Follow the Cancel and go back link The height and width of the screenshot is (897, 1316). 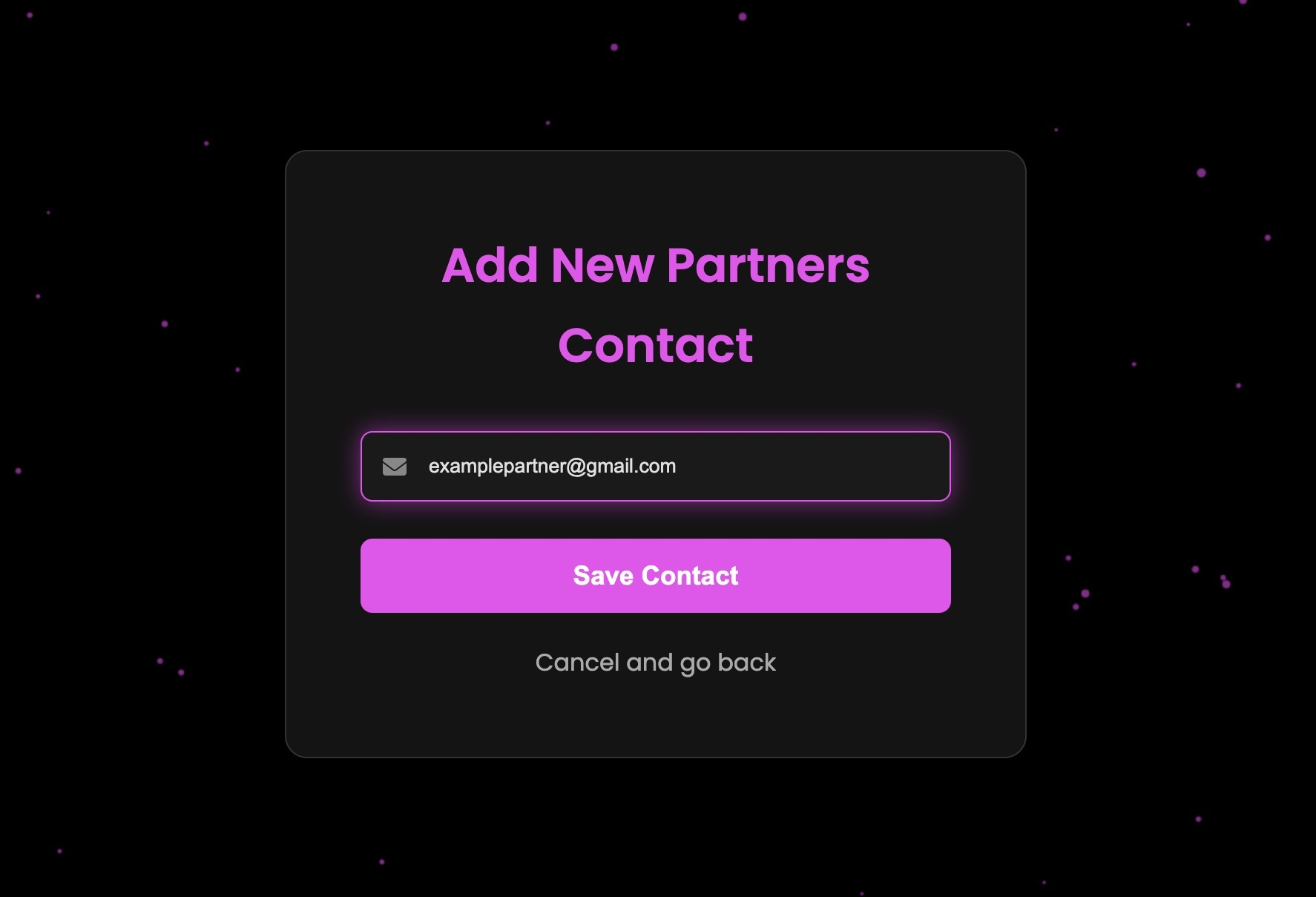click(655, 663)
